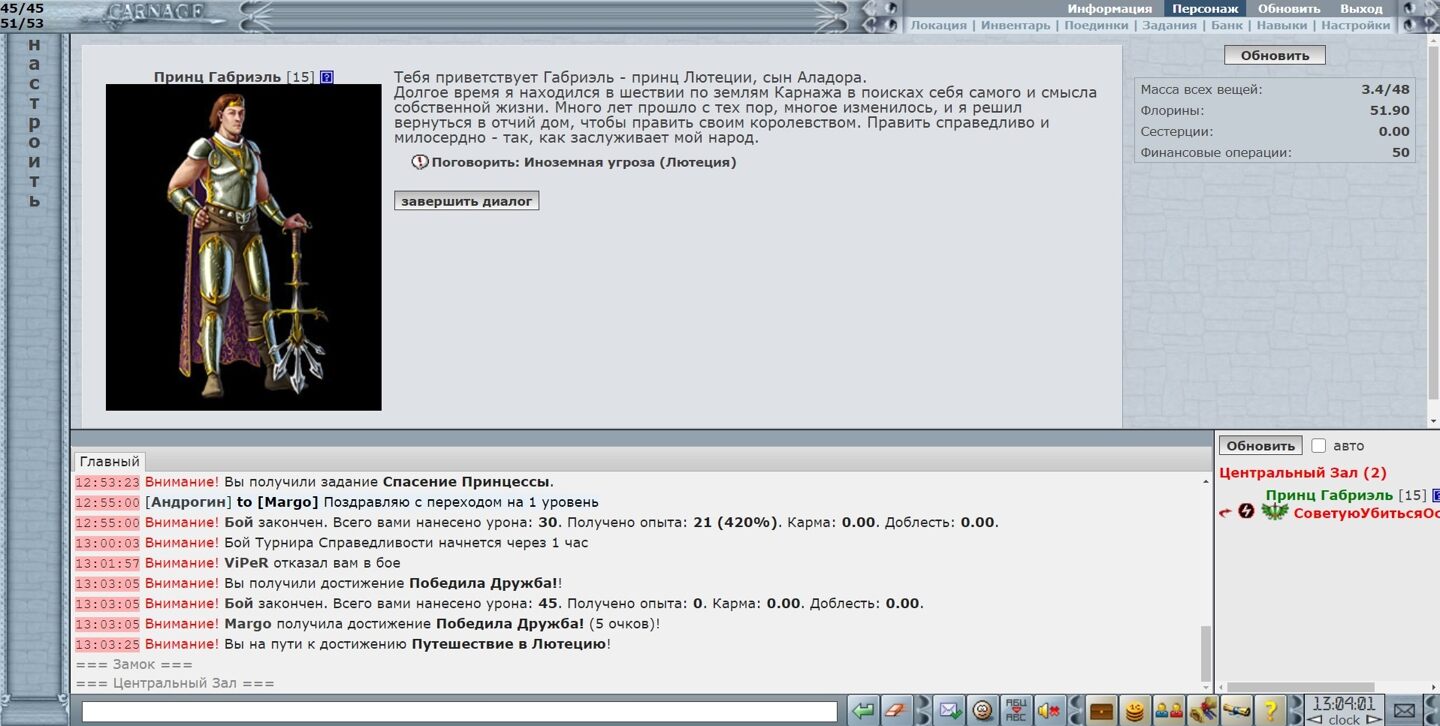Open info icon next to Принц Габриэль title
Image resolution: width=1440 pixels, height=726 pixels.
(x=327, y=77)
